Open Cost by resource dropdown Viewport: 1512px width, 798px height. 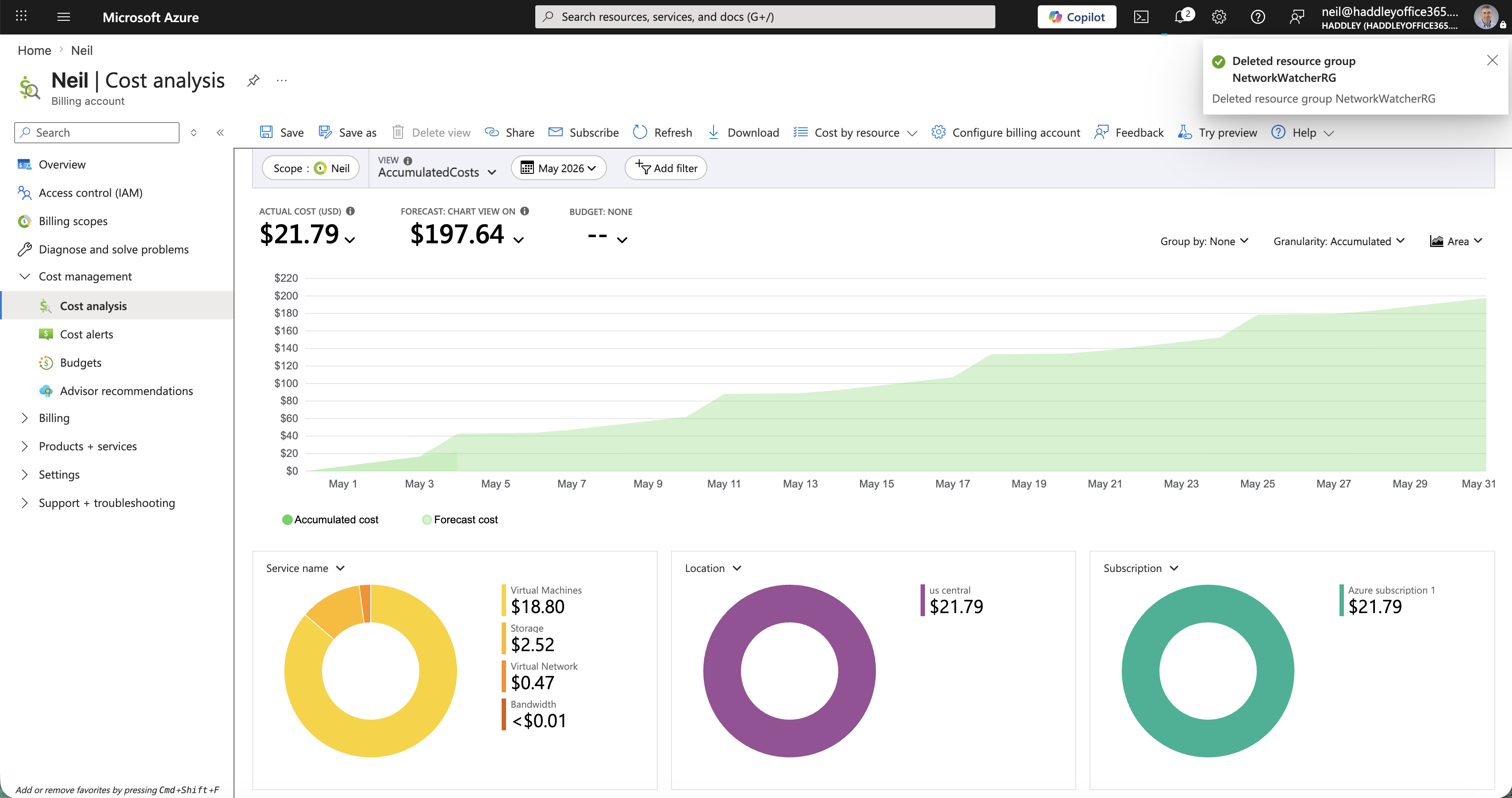tap(855, 133)
